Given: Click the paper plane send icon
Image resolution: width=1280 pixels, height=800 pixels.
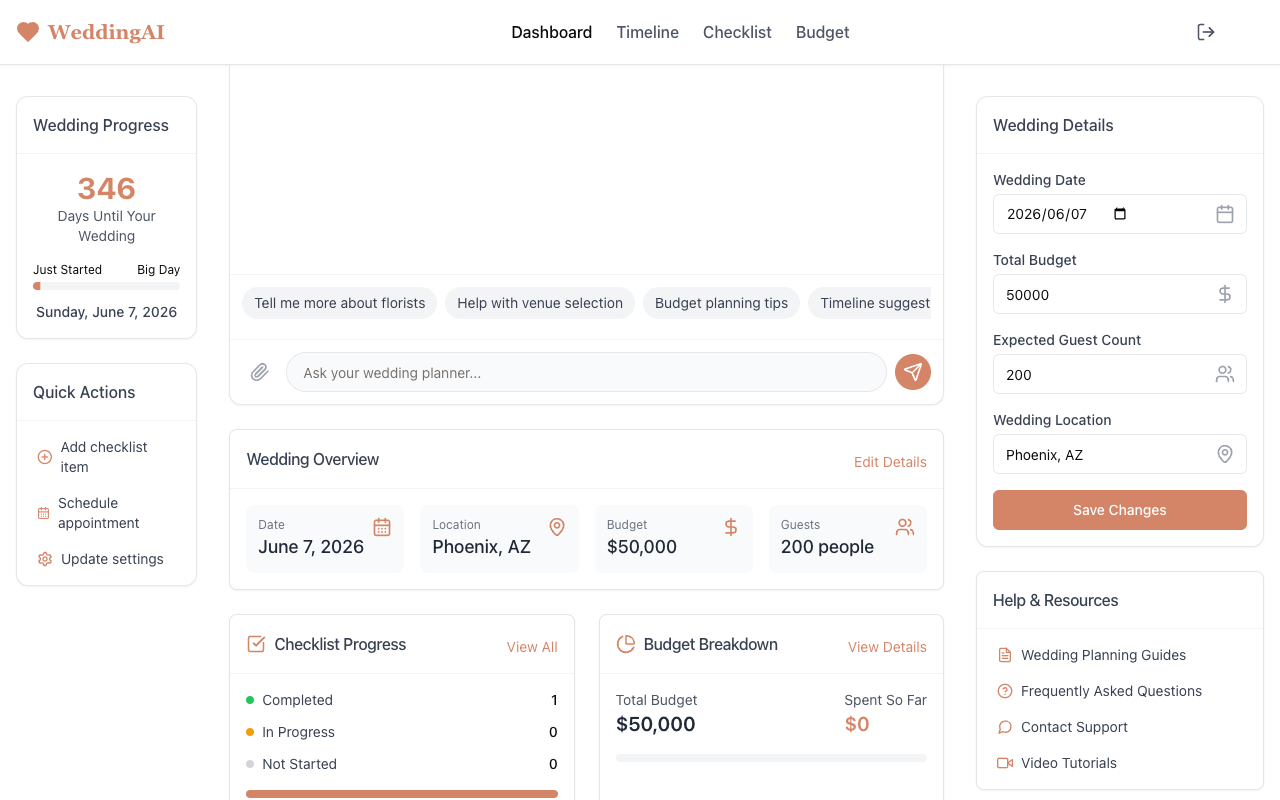Looking at the screenshot, I should [x=912, y=371].
